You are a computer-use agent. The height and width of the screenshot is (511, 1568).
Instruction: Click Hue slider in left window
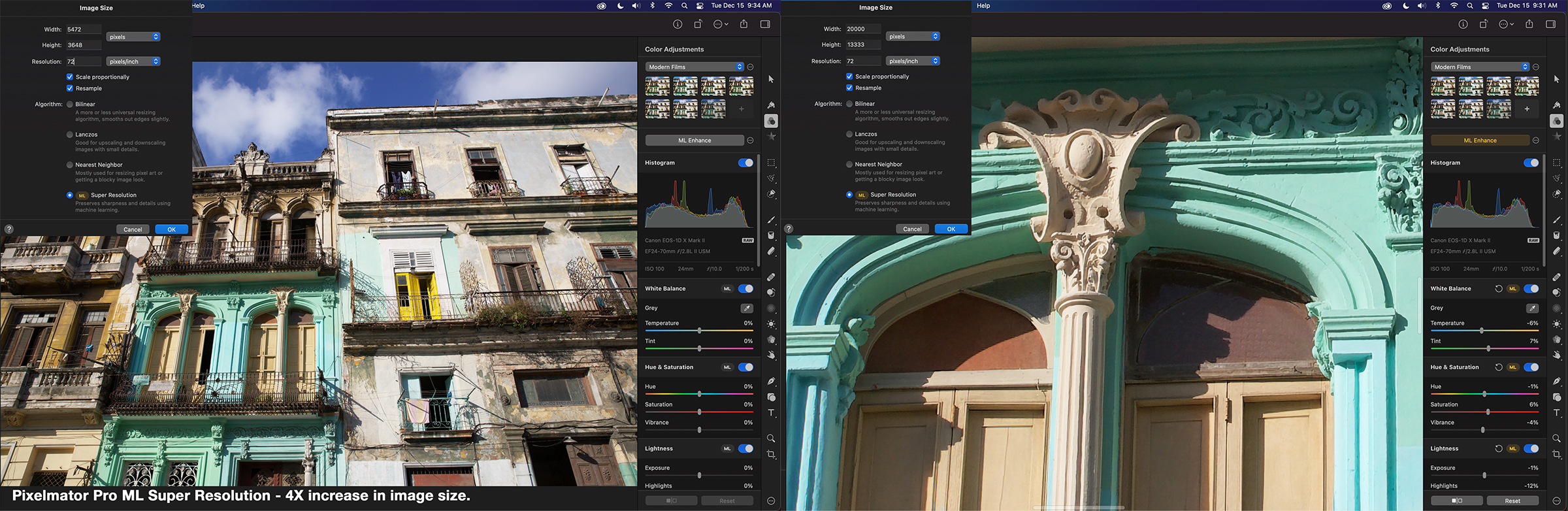699,394
